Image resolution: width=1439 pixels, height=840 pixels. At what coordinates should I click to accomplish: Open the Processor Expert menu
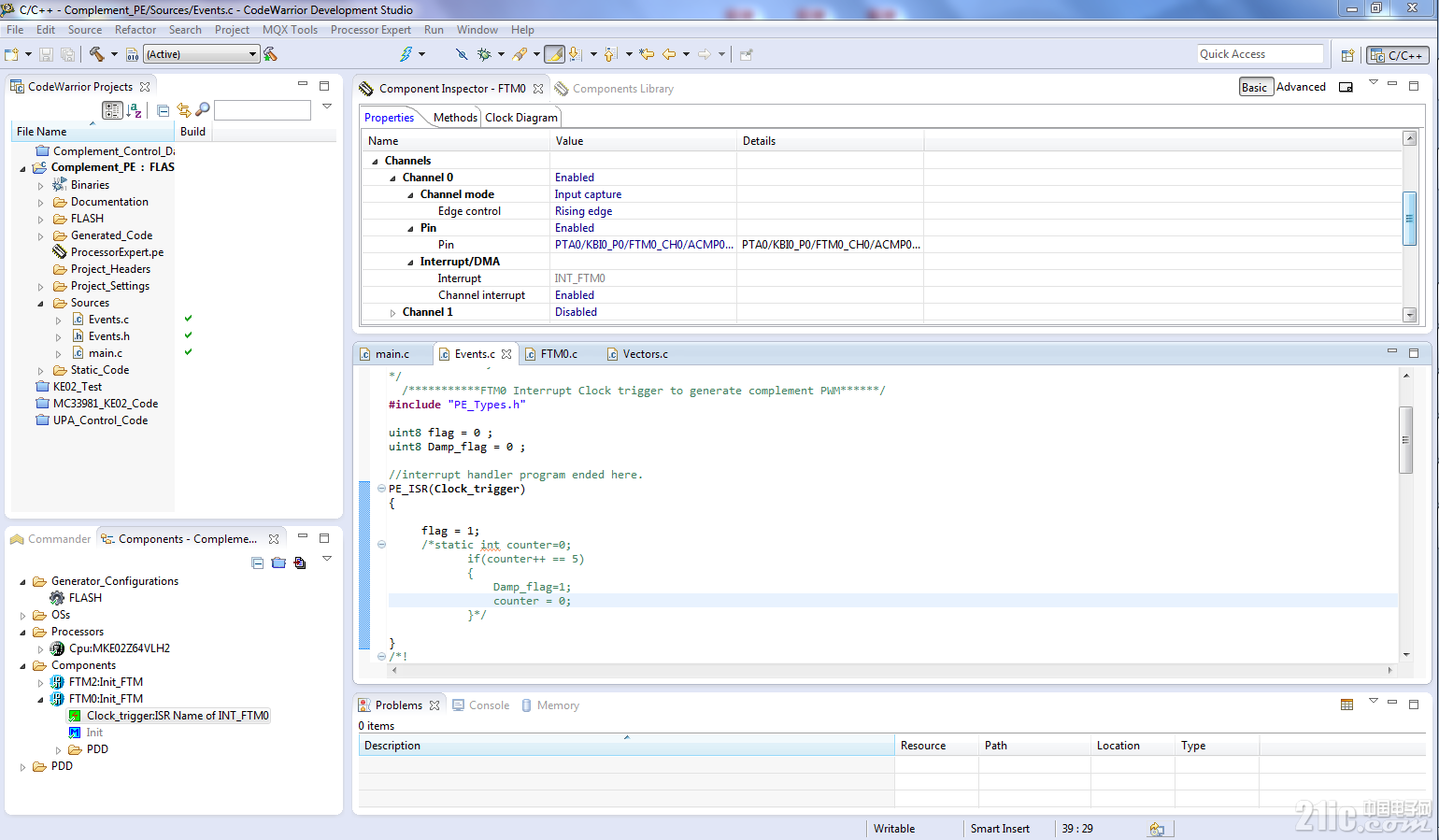pyautogui.click(x=370, y=30)
